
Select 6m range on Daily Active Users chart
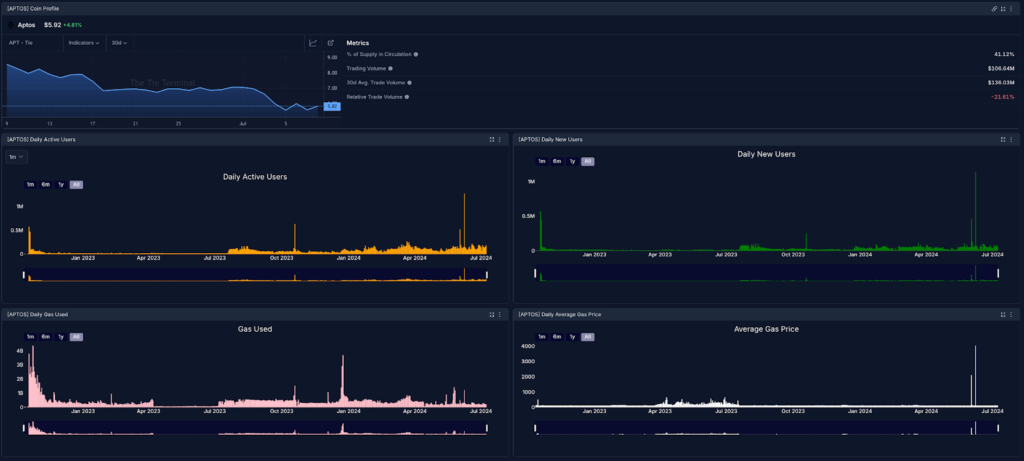[46, 185]
